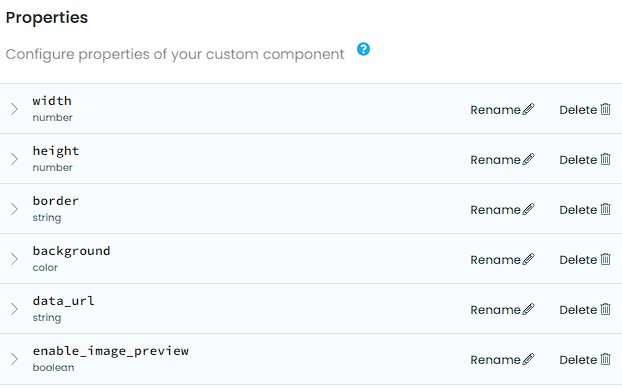622x388 pixels.
Task: Expand the width property chevron
Action: click(14, 109)
